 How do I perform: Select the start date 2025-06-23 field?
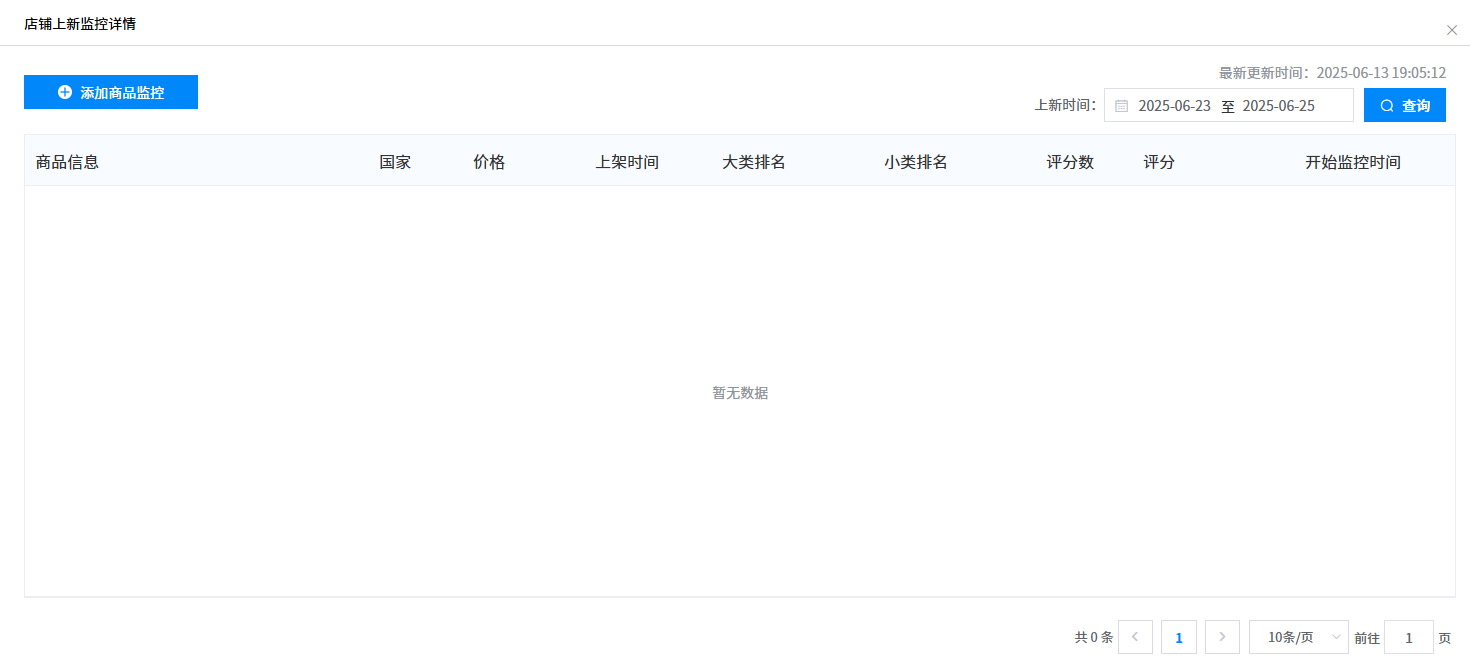[x=1174, y=106]
